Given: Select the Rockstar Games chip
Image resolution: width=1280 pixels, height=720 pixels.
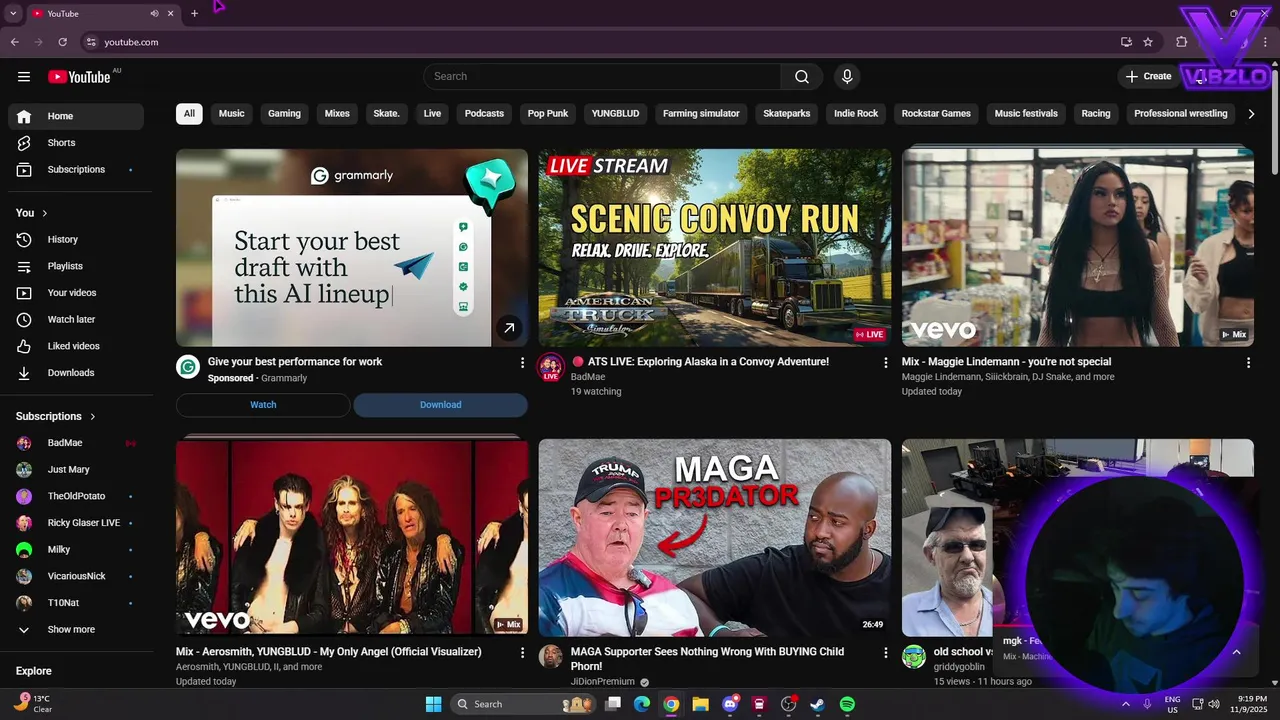Looking at the screenshot, I should tap(936, 114).
